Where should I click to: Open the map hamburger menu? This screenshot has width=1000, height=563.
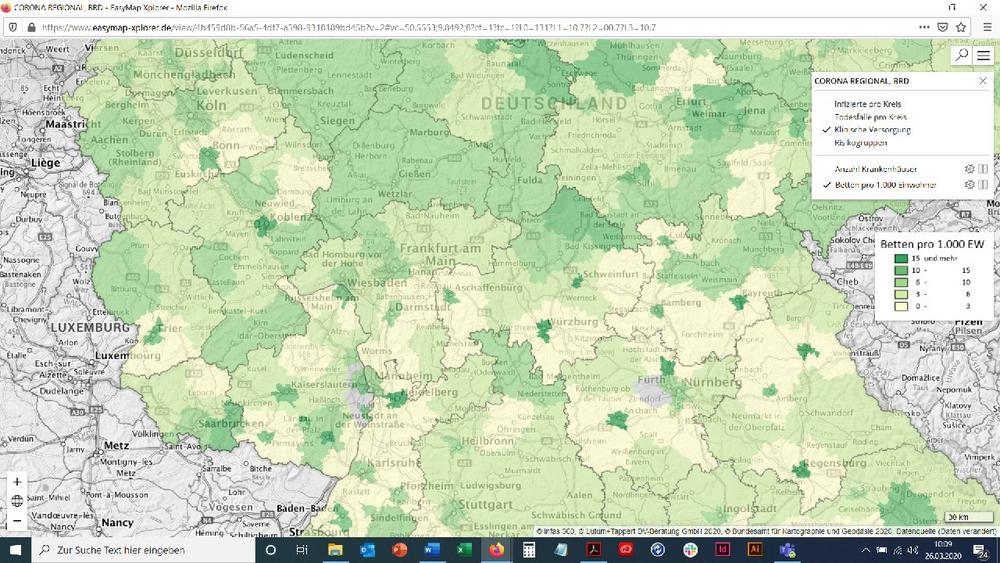983,55
